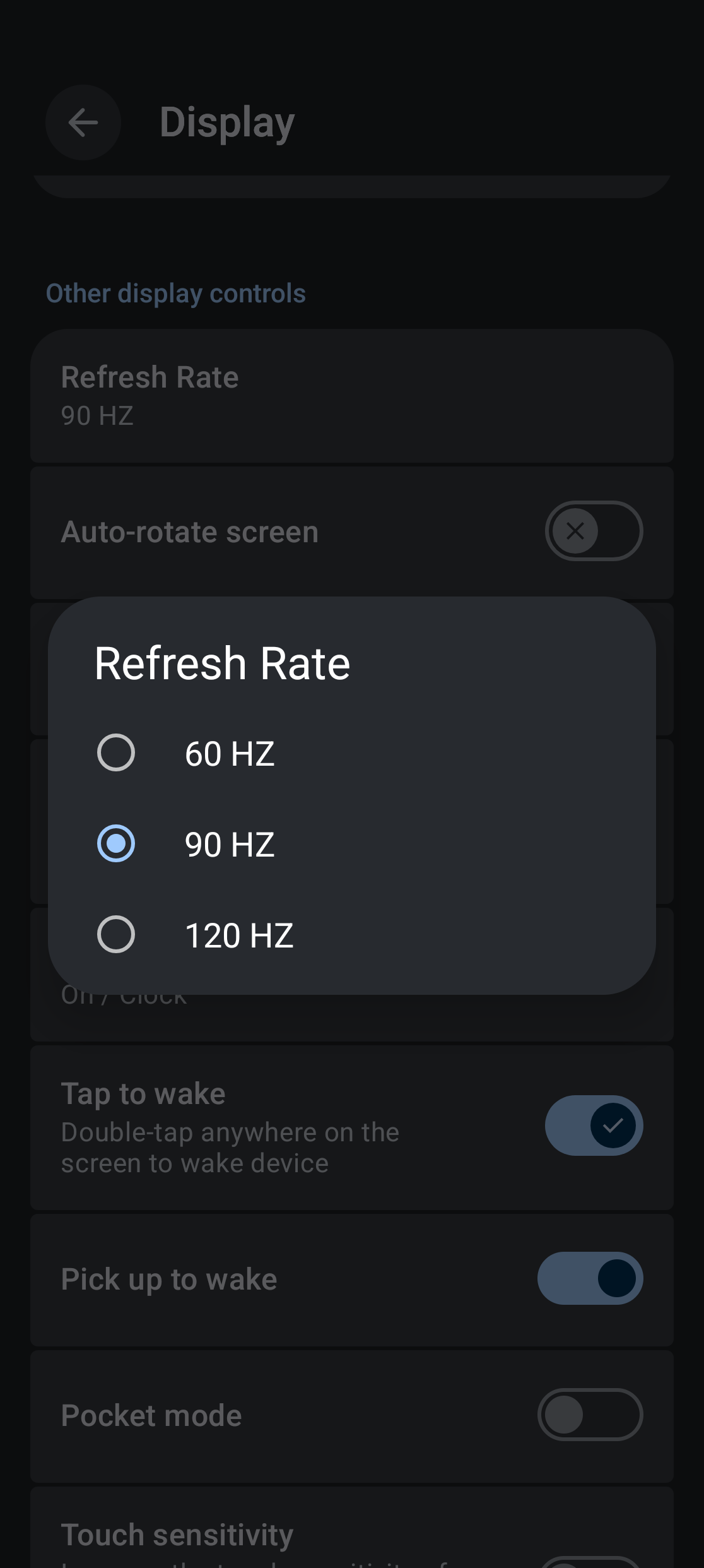Screen dimensions: 704x1568
Task: Click the Pocket mode label
Action: (151, 1416)
